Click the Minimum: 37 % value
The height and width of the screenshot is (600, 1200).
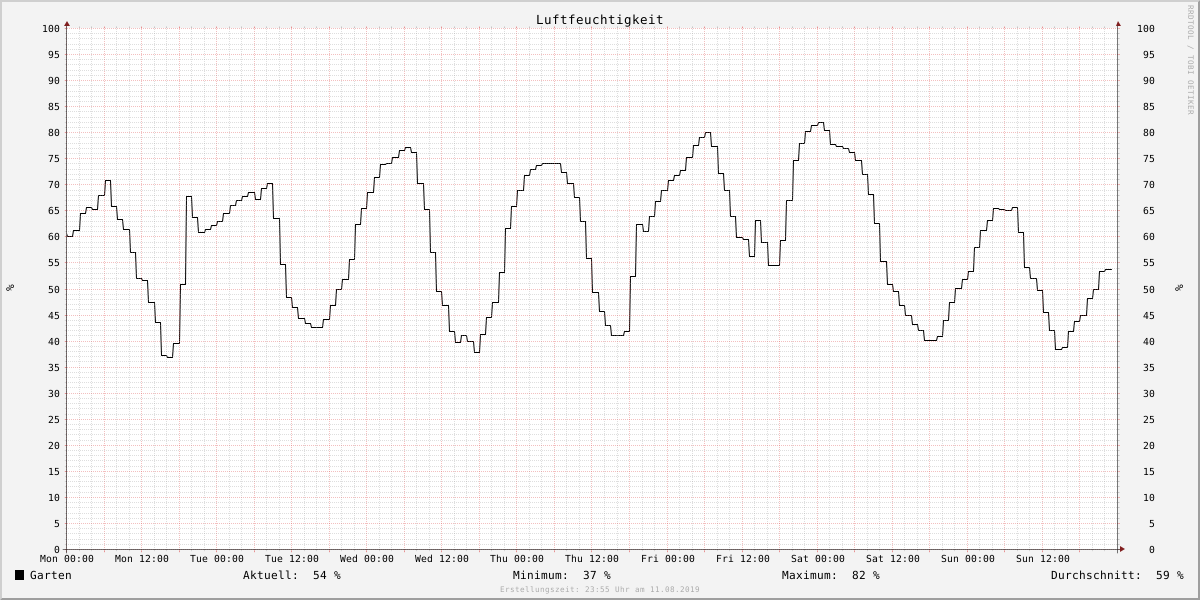562,575
